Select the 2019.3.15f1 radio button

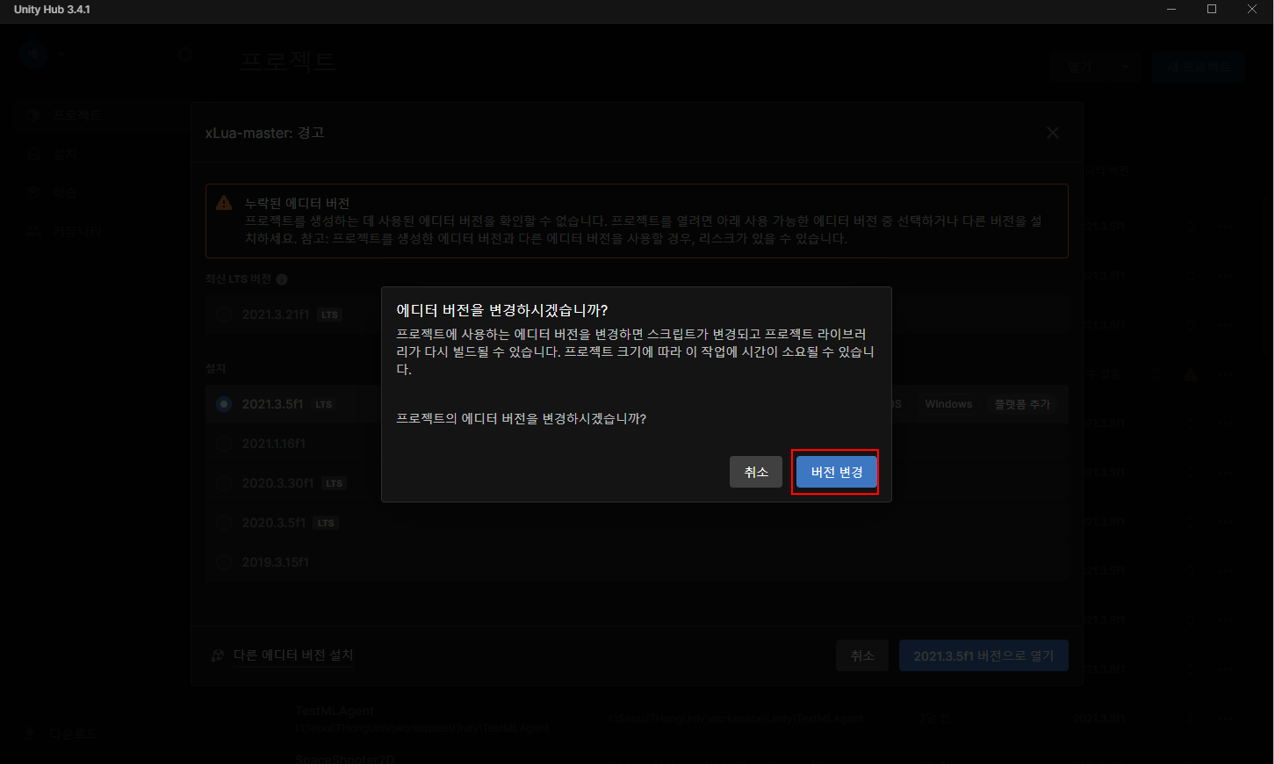224,562
